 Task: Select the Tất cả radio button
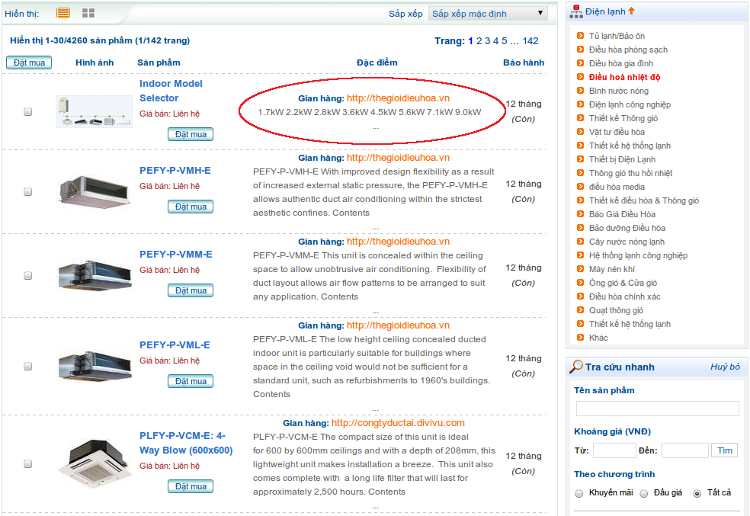coord(697,493)
